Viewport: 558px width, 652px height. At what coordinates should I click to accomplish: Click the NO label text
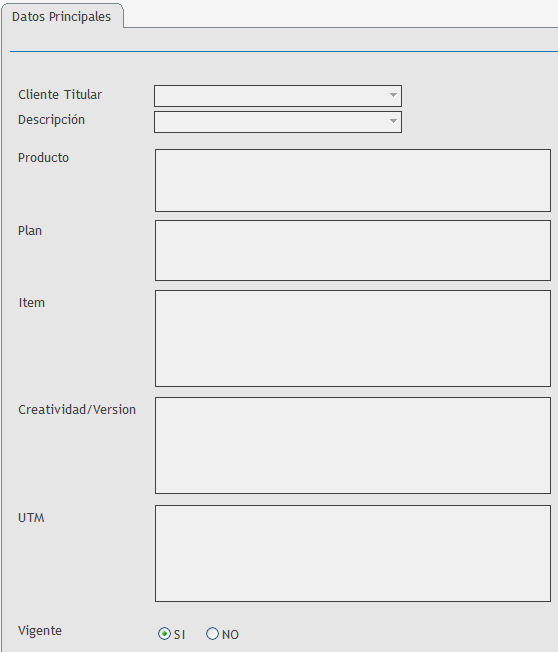(230, 635)
